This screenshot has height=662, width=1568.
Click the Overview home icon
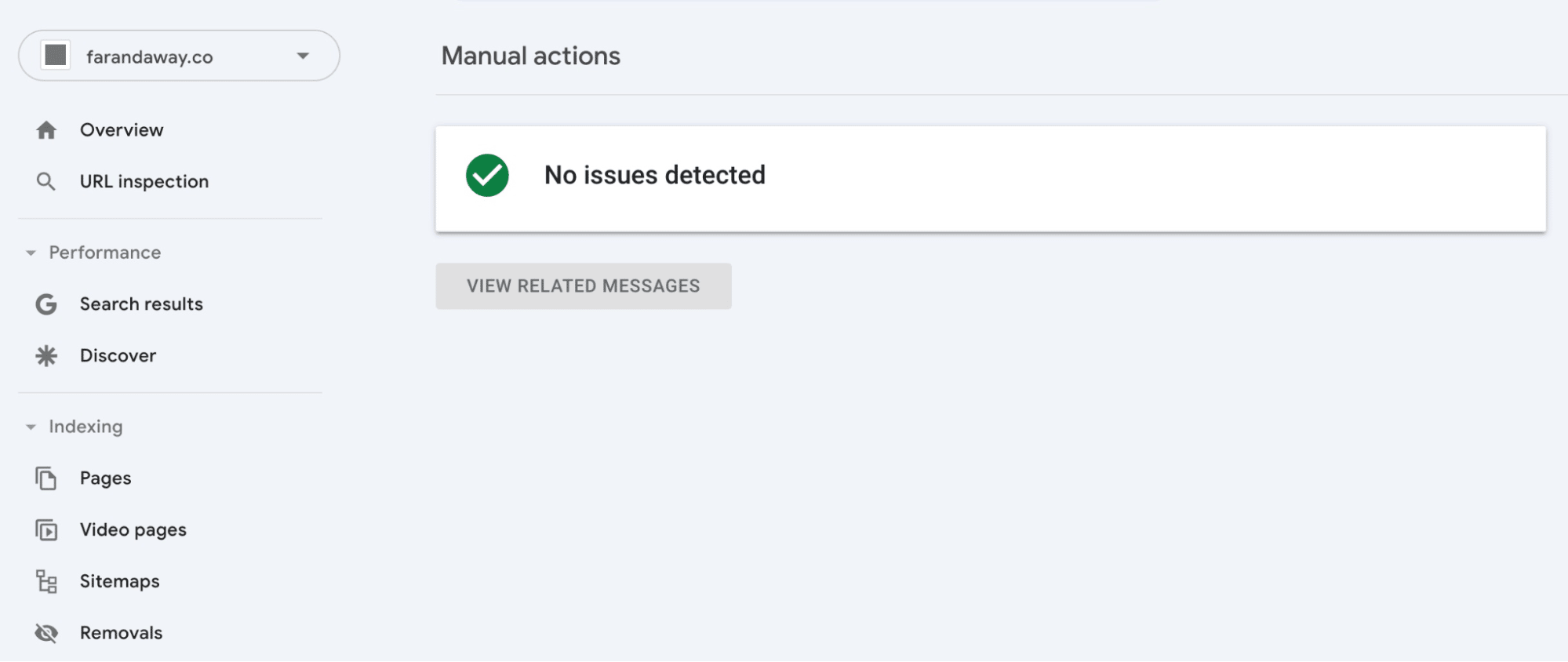[46, 130]
